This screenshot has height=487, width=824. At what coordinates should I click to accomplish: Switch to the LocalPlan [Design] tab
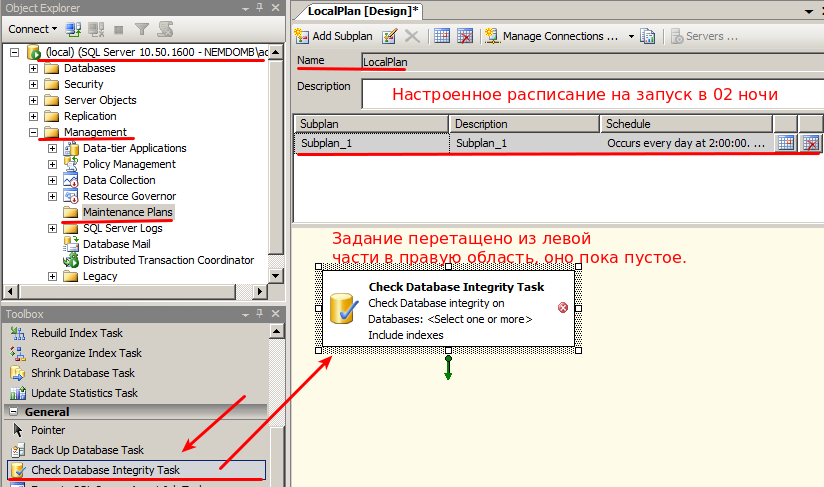tap(363, 11)
